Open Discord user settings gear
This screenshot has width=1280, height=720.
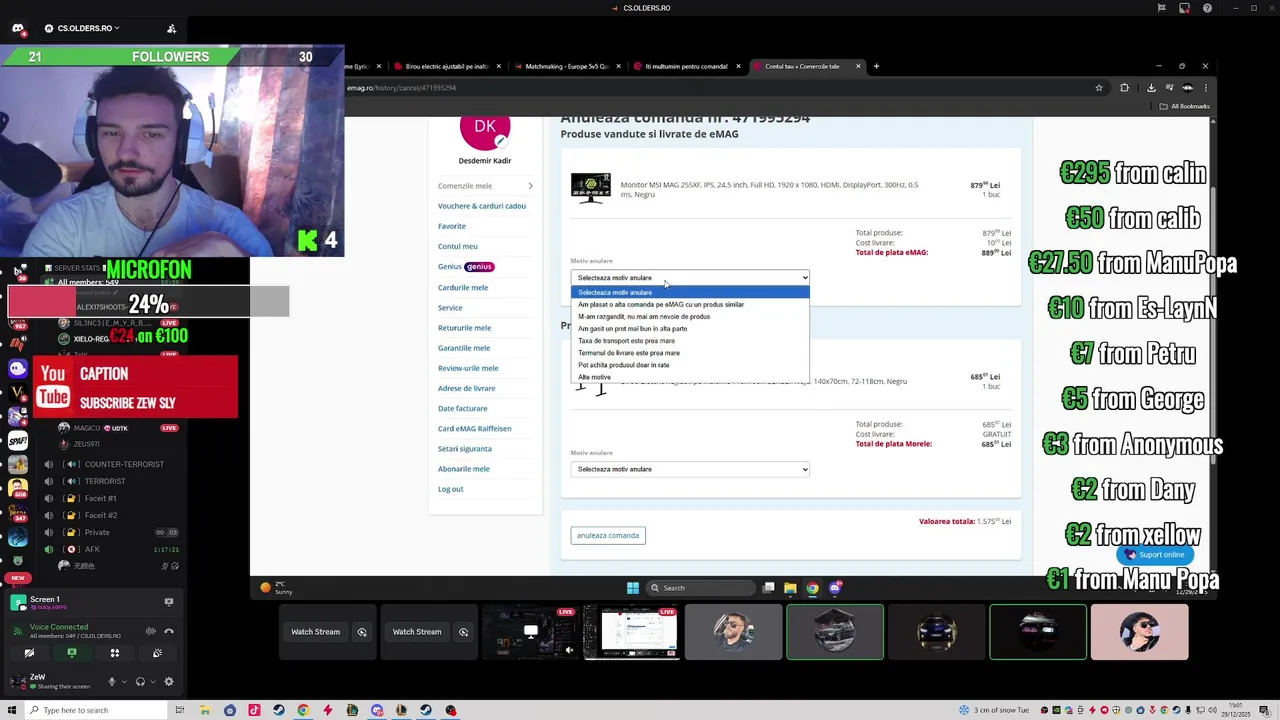point(169,682)
